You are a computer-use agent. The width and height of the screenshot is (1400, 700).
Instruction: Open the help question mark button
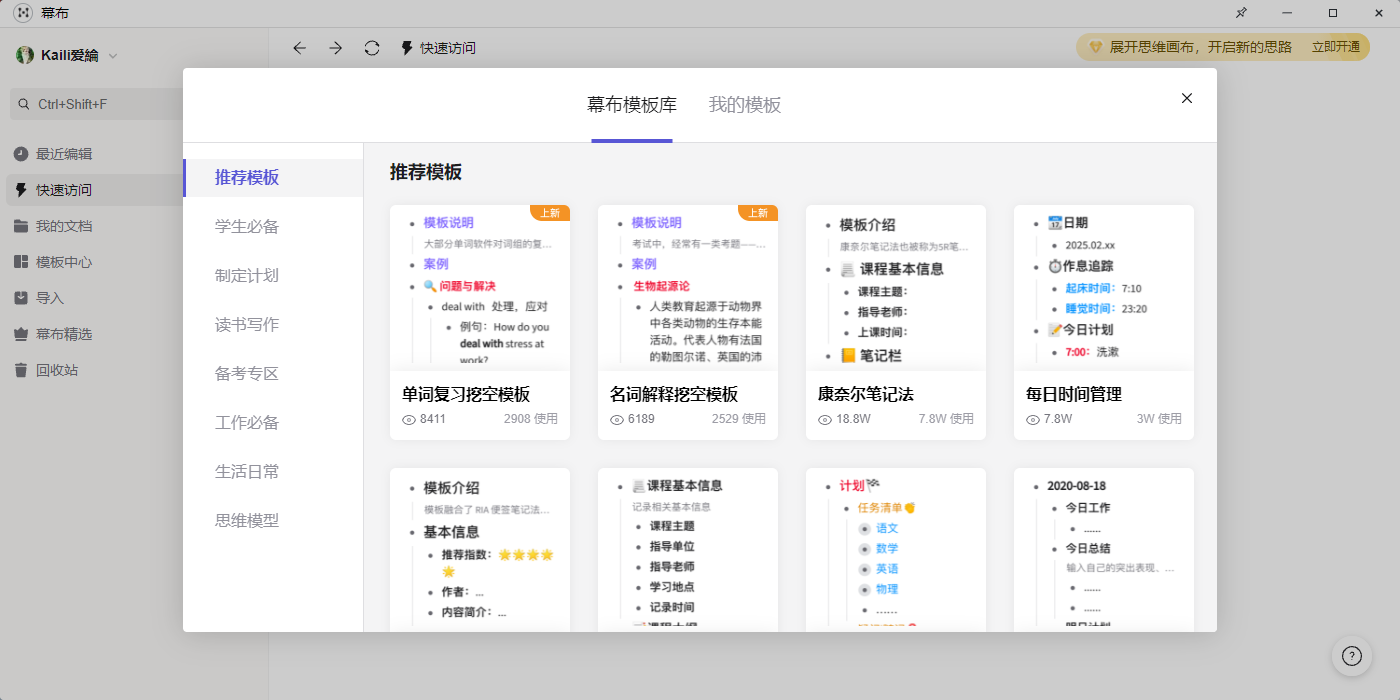(1351, 656)
